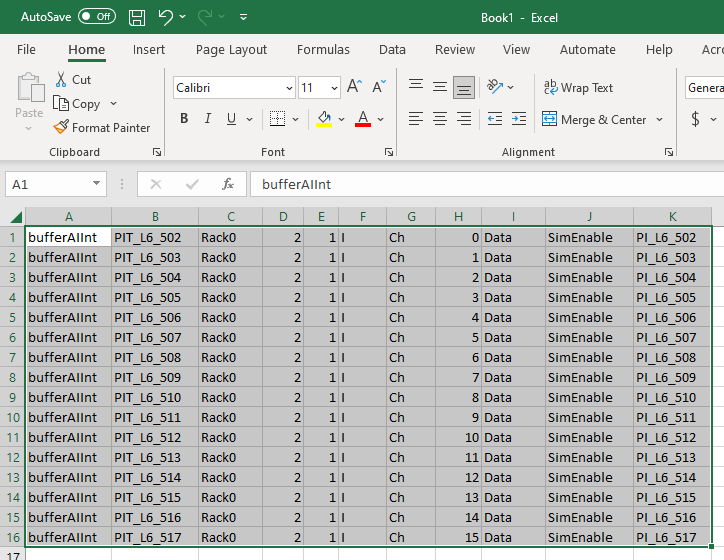Click the Save icon in title bar
724x560 pixels.
pyautogui.click(x=137, y=17)
